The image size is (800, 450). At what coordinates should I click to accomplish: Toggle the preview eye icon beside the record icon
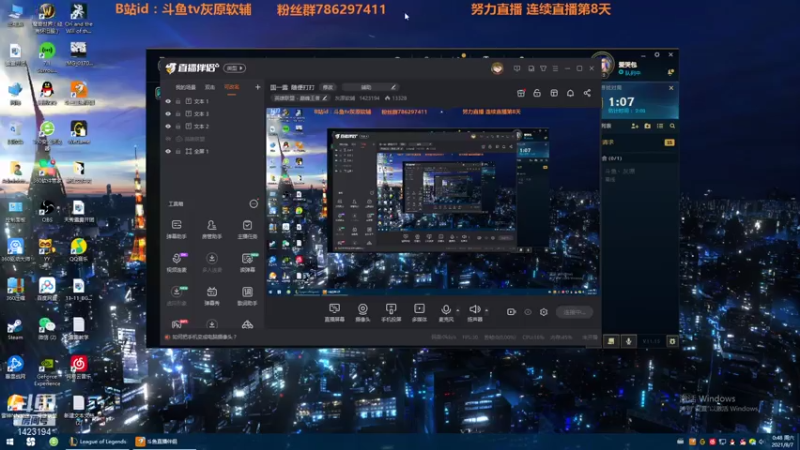(x=528, y=312)
